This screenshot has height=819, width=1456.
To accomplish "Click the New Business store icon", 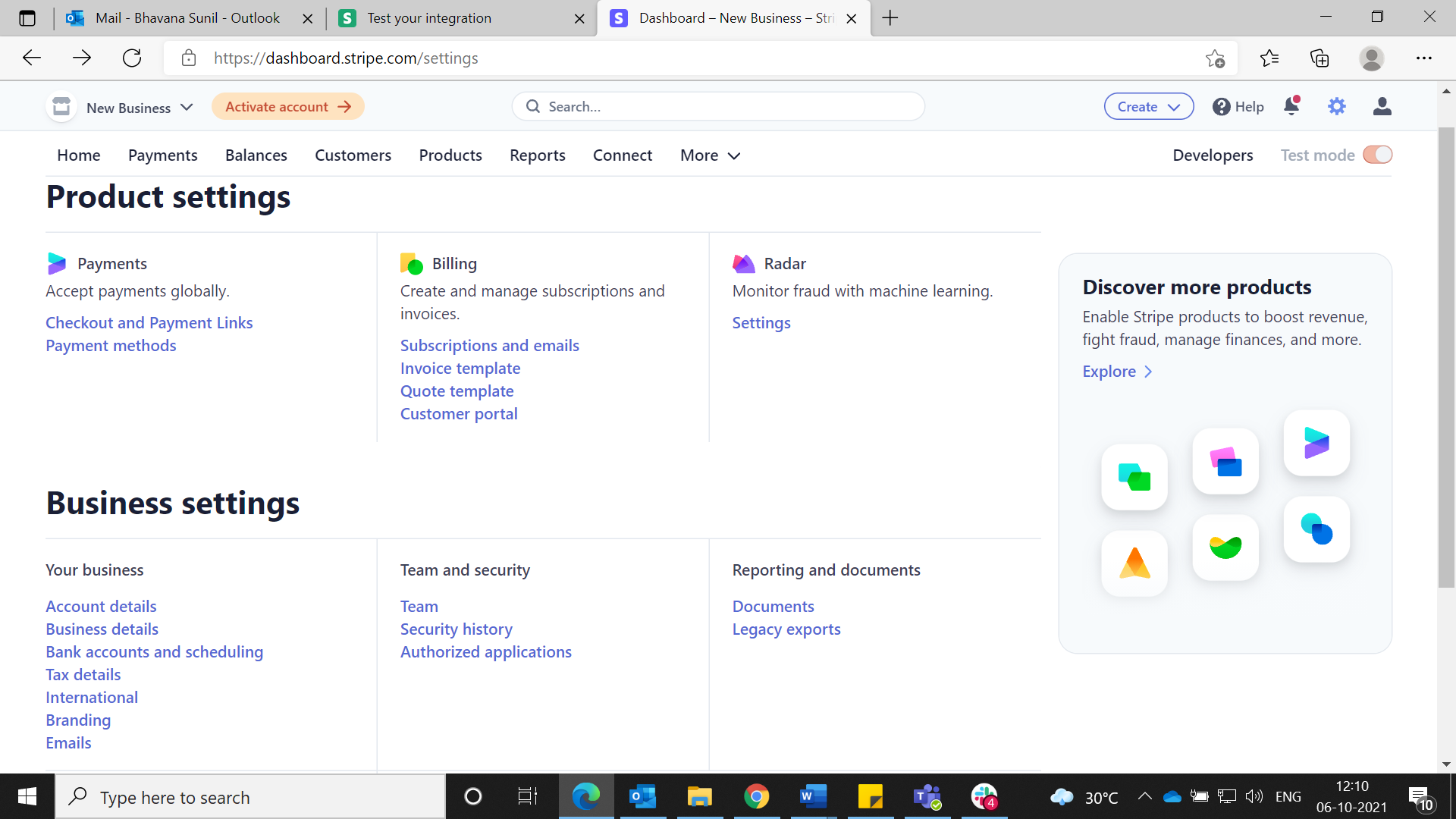I will (x=61, y=107).
